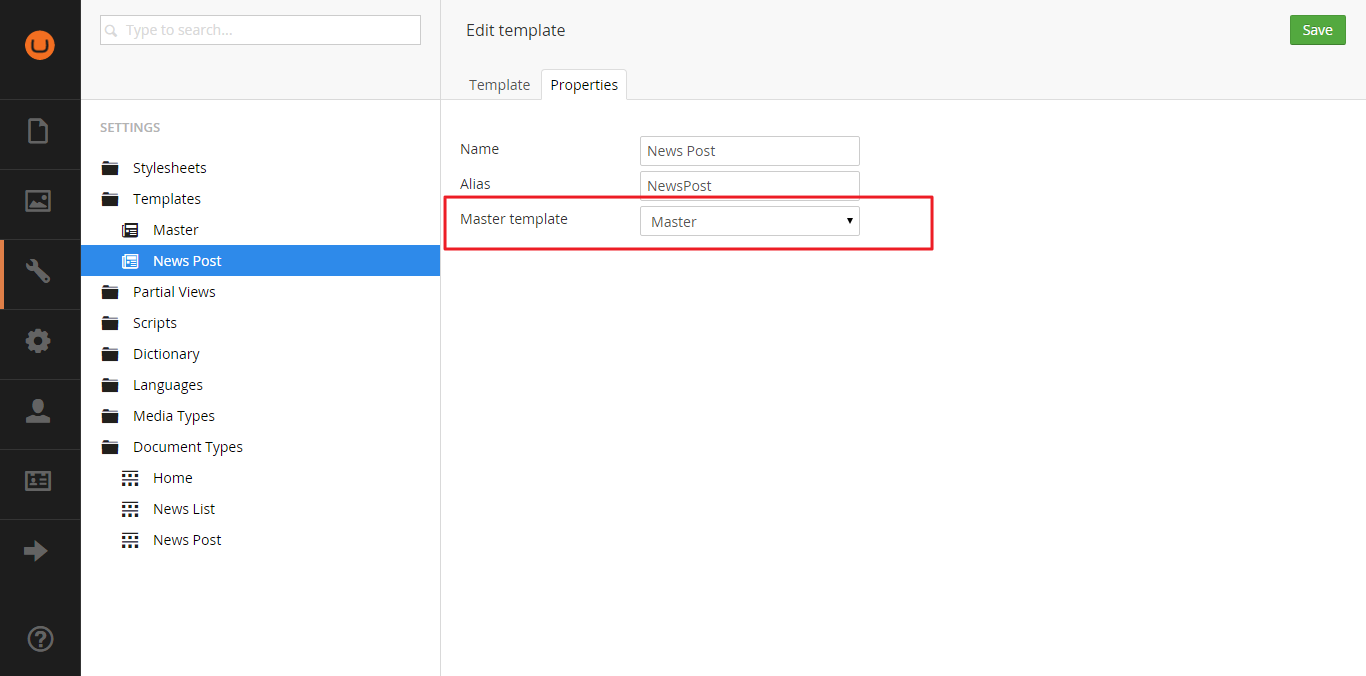
Task: Open the Content section document icon
Action: coord(38,131)
